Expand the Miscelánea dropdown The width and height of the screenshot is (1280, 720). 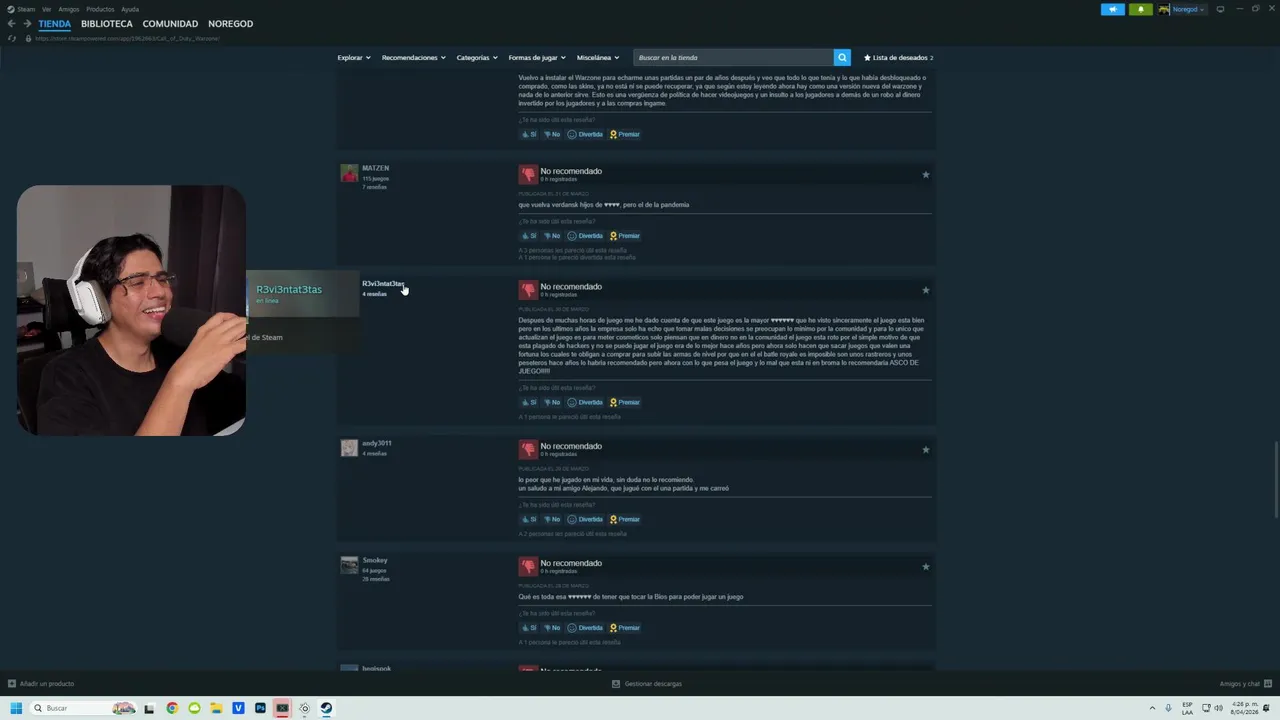[598, 57]
